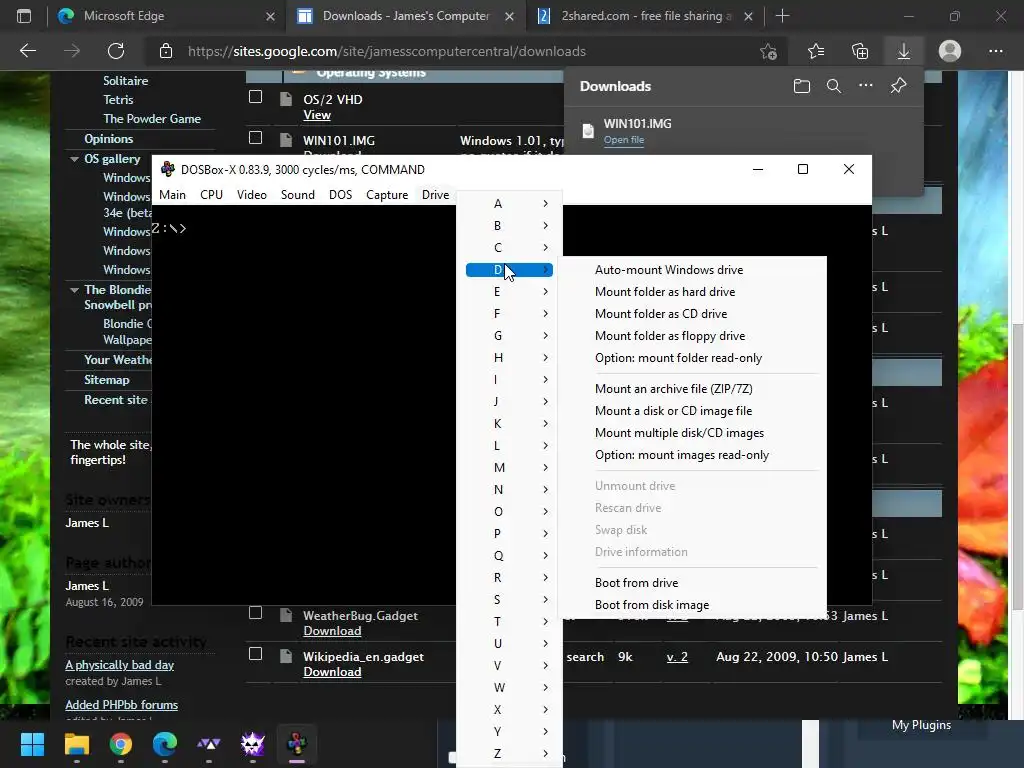Click View link under OS/2 VHD
This screenshot has width=1024, height=768.
point(317,115)
